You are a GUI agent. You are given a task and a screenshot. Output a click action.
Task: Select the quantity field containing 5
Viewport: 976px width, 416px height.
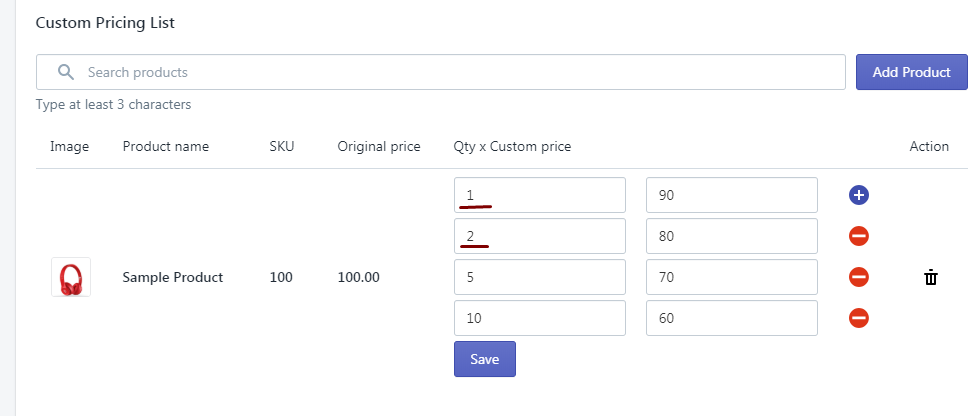(540, 277)
